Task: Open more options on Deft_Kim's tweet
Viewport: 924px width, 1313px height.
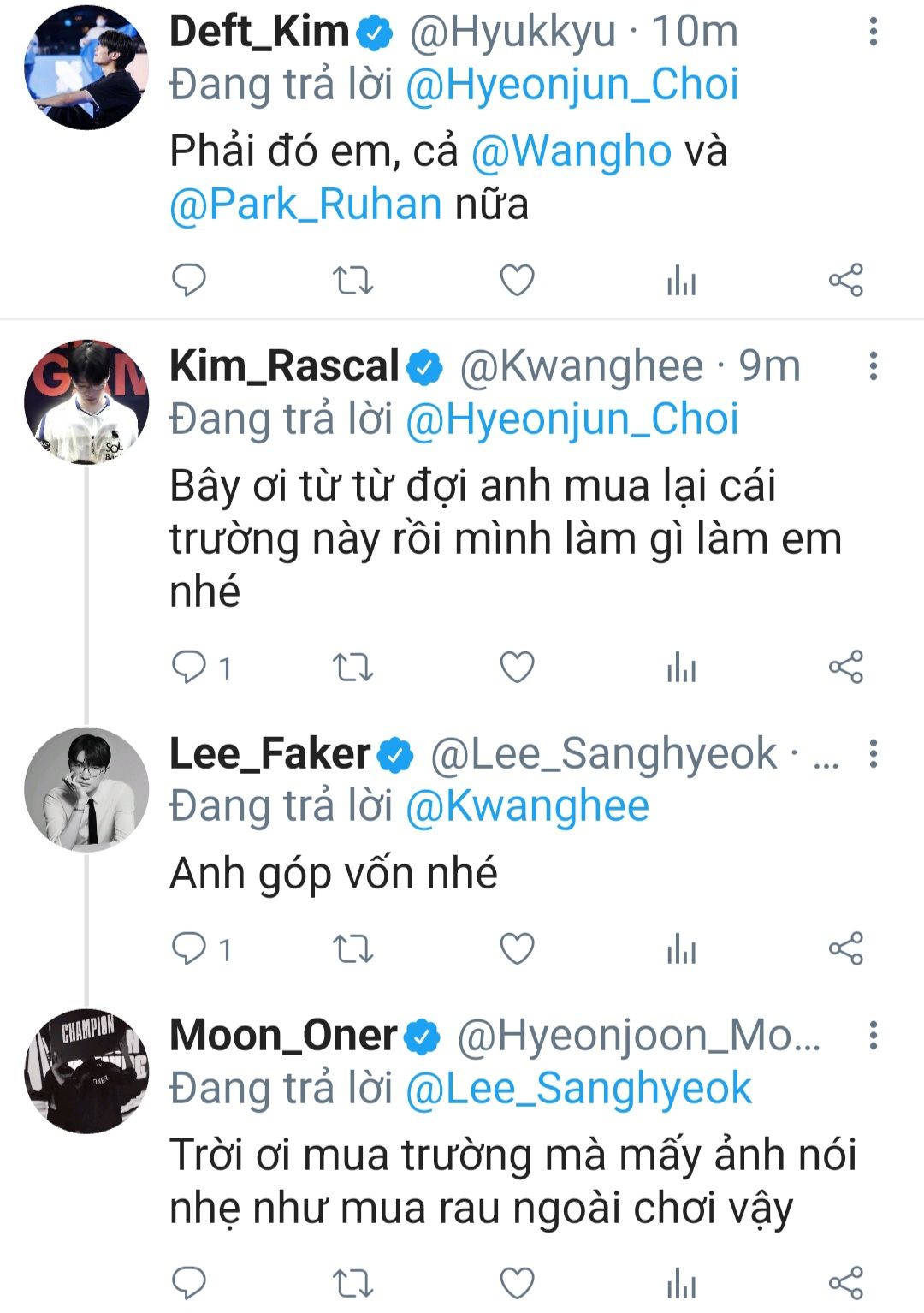Action: point(873,33)
